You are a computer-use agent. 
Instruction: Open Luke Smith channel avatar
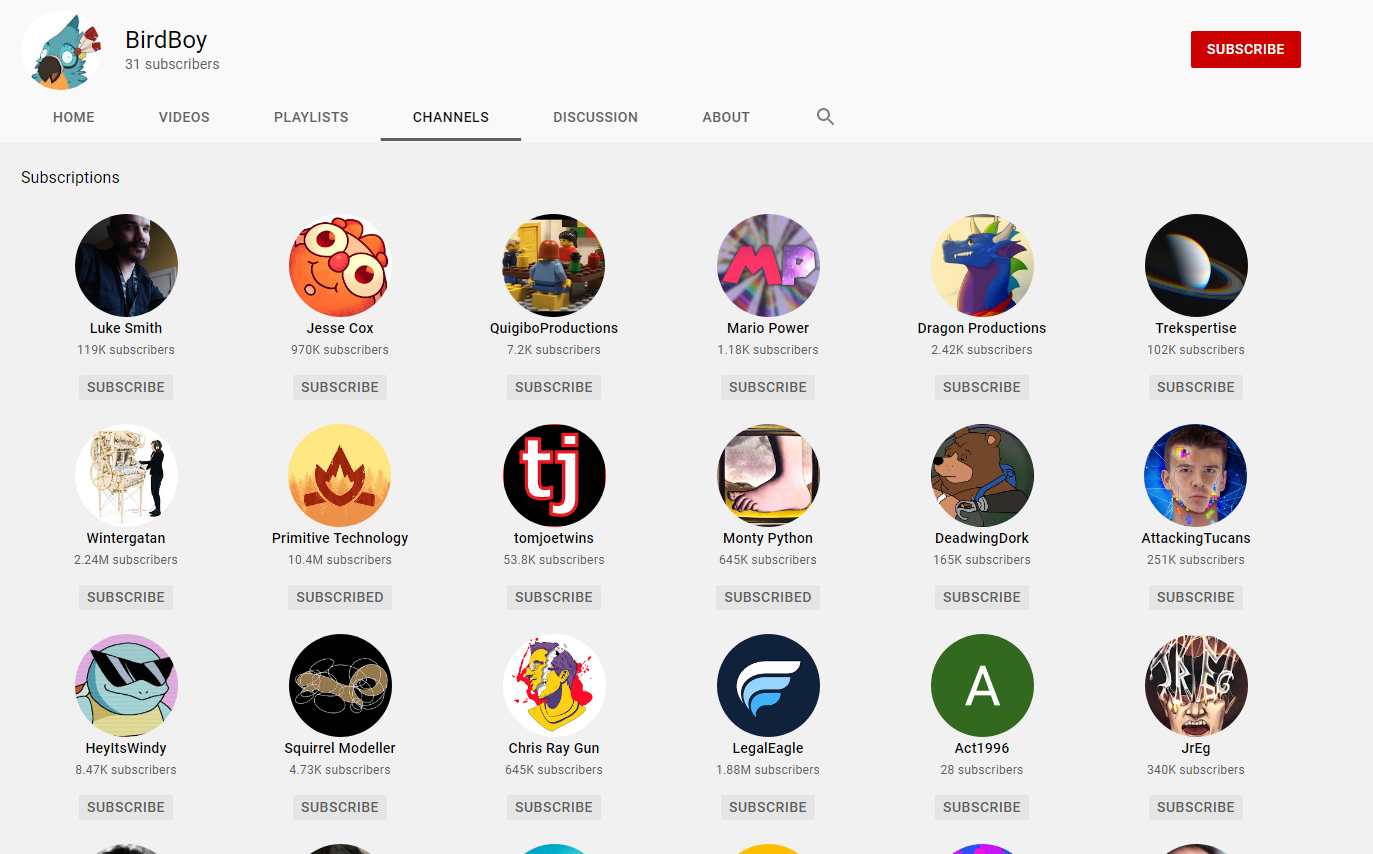(x=126, y=265)
